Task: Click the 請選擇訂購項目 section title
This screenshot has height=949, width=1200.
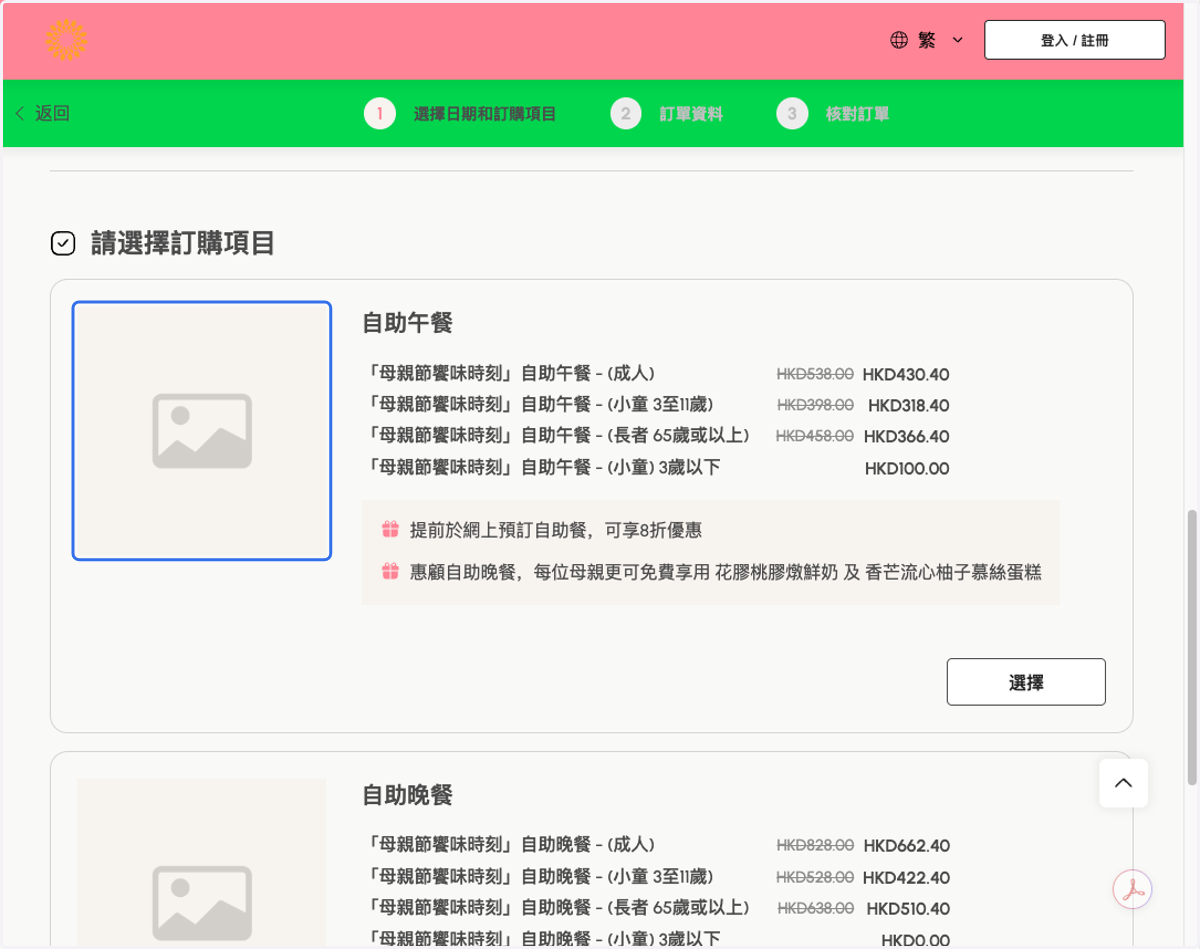Action: tap(183, 243)
